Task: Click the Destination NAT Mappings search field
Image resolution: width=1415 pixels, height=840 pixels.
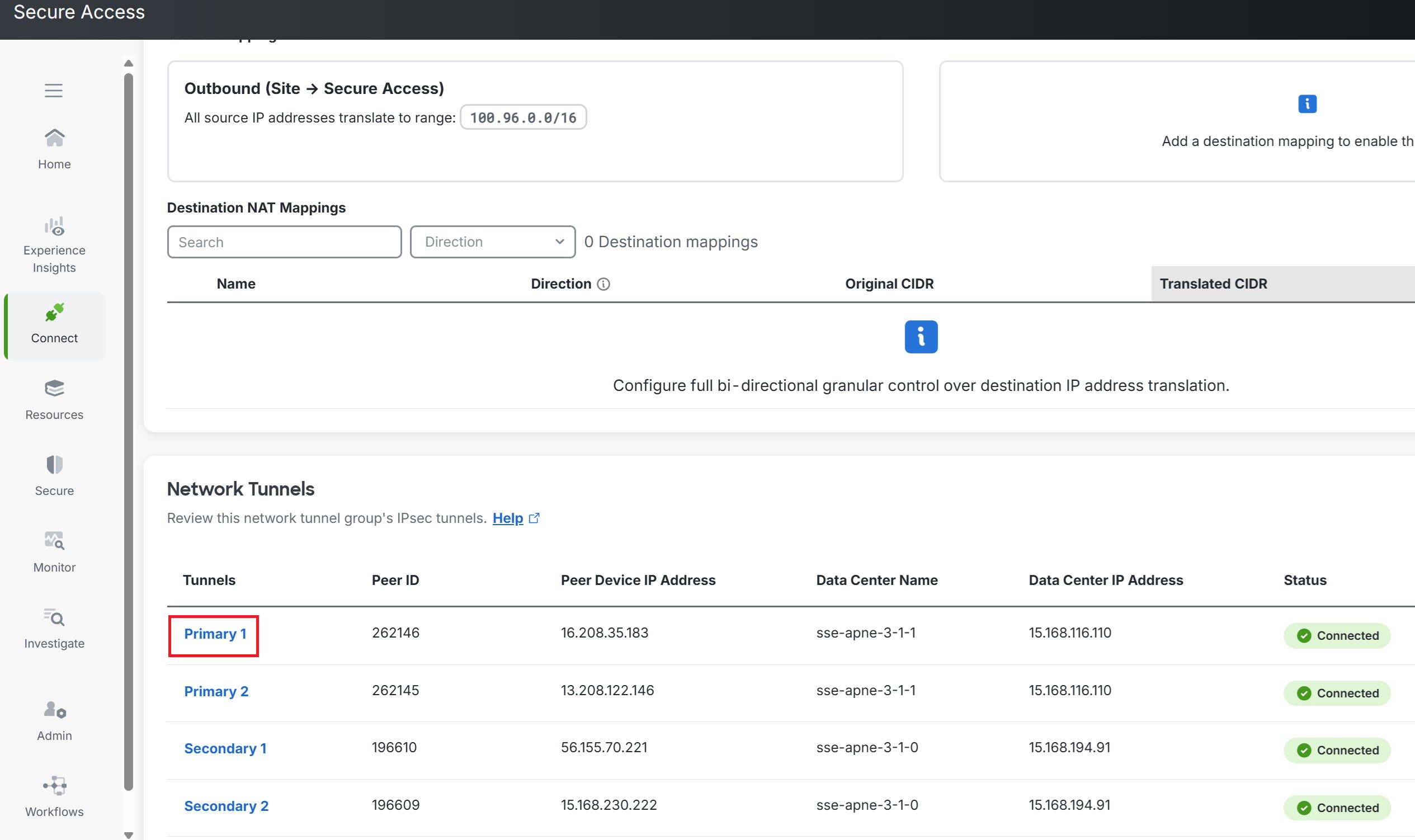Action: 284,242
